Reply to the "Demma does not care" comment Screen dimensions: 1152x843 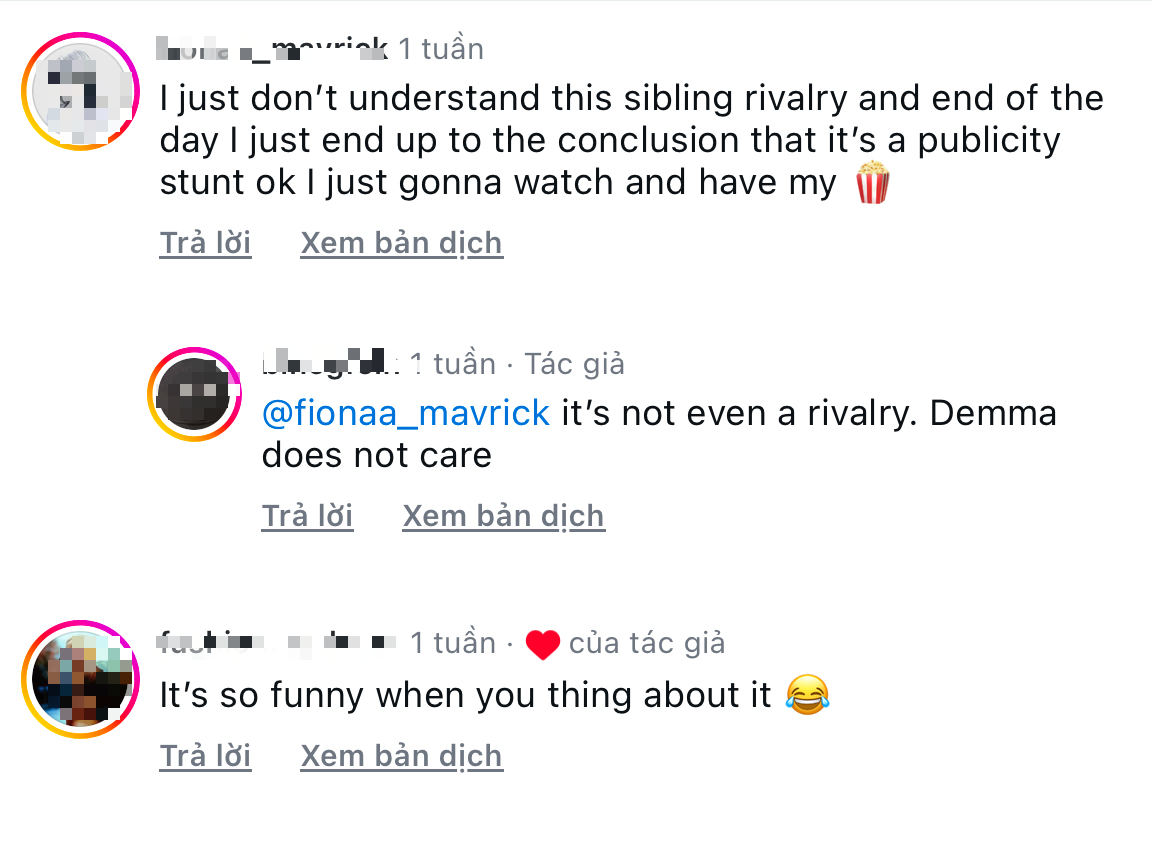tap(308, 516)
